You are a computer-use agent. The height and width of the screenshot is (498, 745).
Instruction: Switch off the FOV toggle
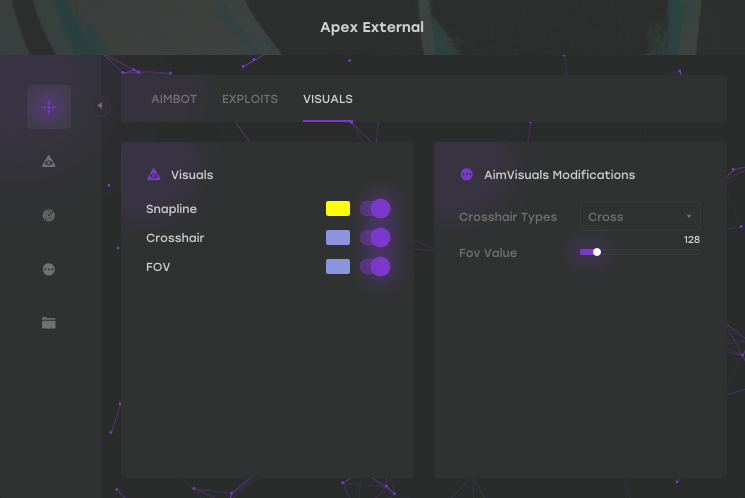375,267
